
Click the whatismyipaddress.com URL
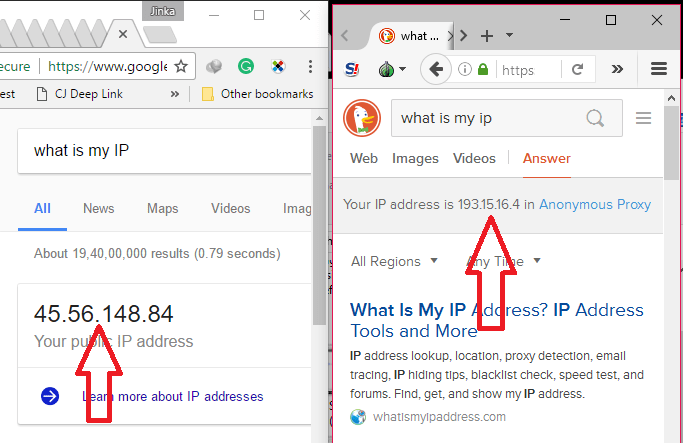click(439, 417)
